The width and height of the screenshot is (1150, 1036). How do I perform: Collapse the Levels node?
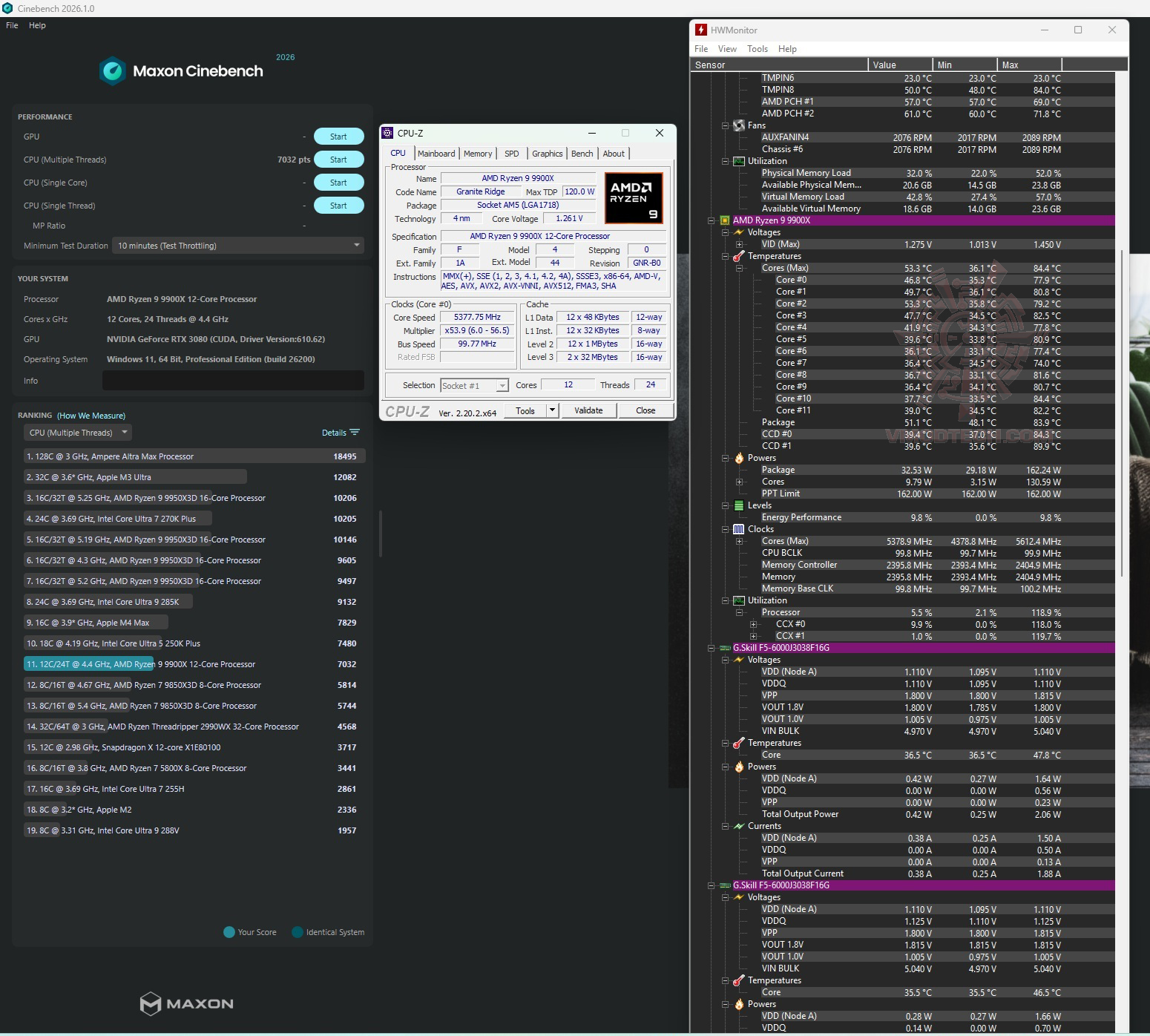tap(725, 505)
